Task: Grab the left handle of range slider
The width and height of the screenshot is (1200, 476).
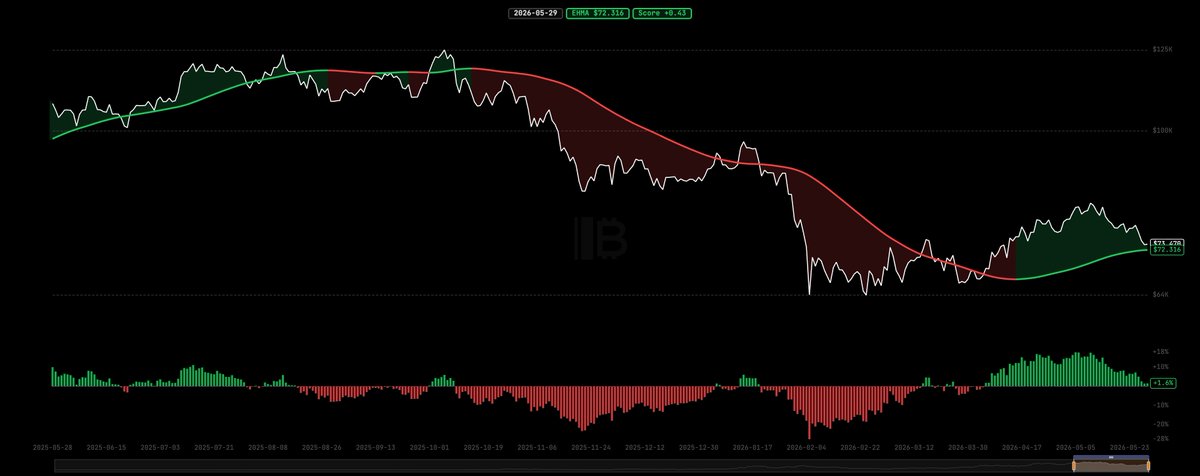Action: tap(1074, 465)
